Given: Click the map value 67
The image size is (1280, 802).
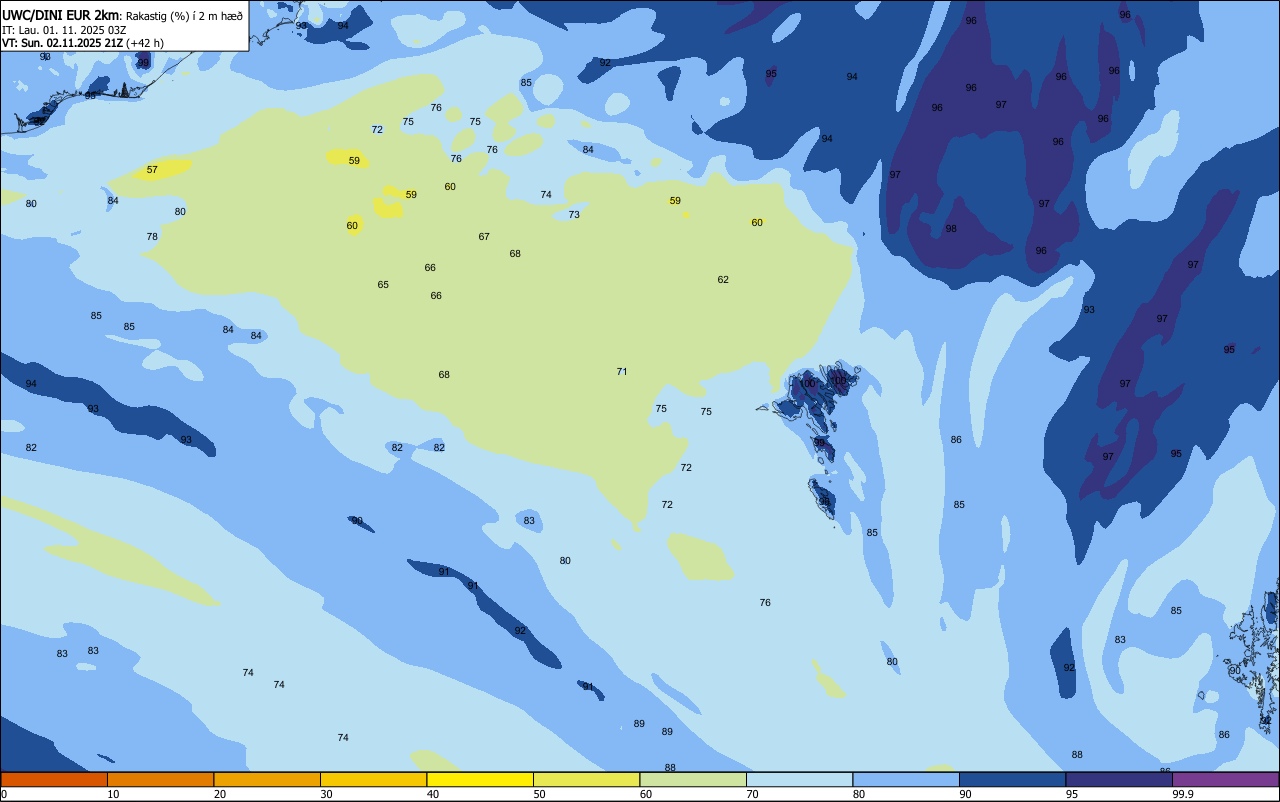Looking at the screenshot, I should click(484, 237).
